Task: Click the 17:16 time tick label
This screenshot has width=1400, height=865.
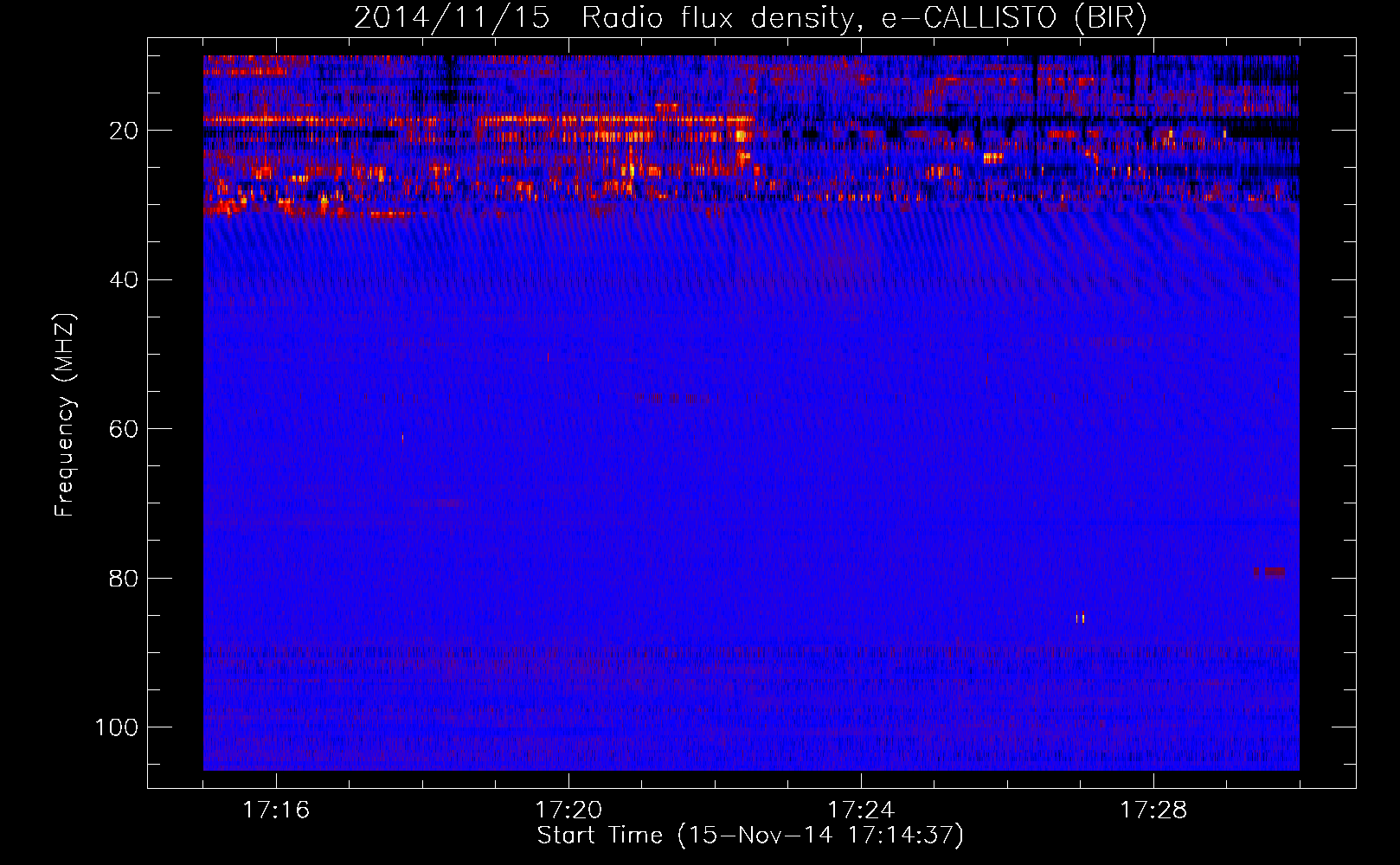Action: (x=276, y=810)
